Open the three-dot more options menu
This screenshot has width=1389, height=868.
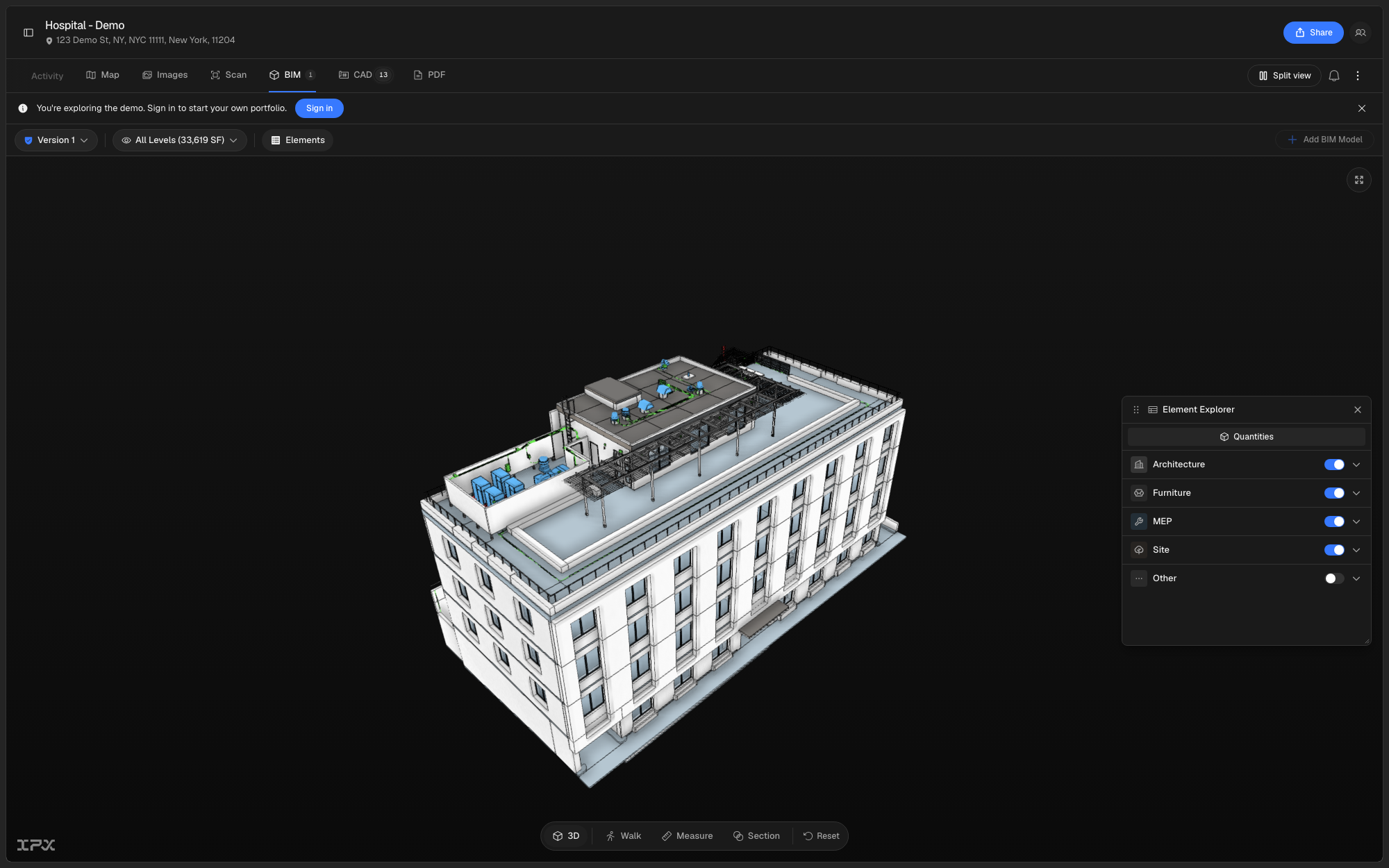tap(1358, 76)
